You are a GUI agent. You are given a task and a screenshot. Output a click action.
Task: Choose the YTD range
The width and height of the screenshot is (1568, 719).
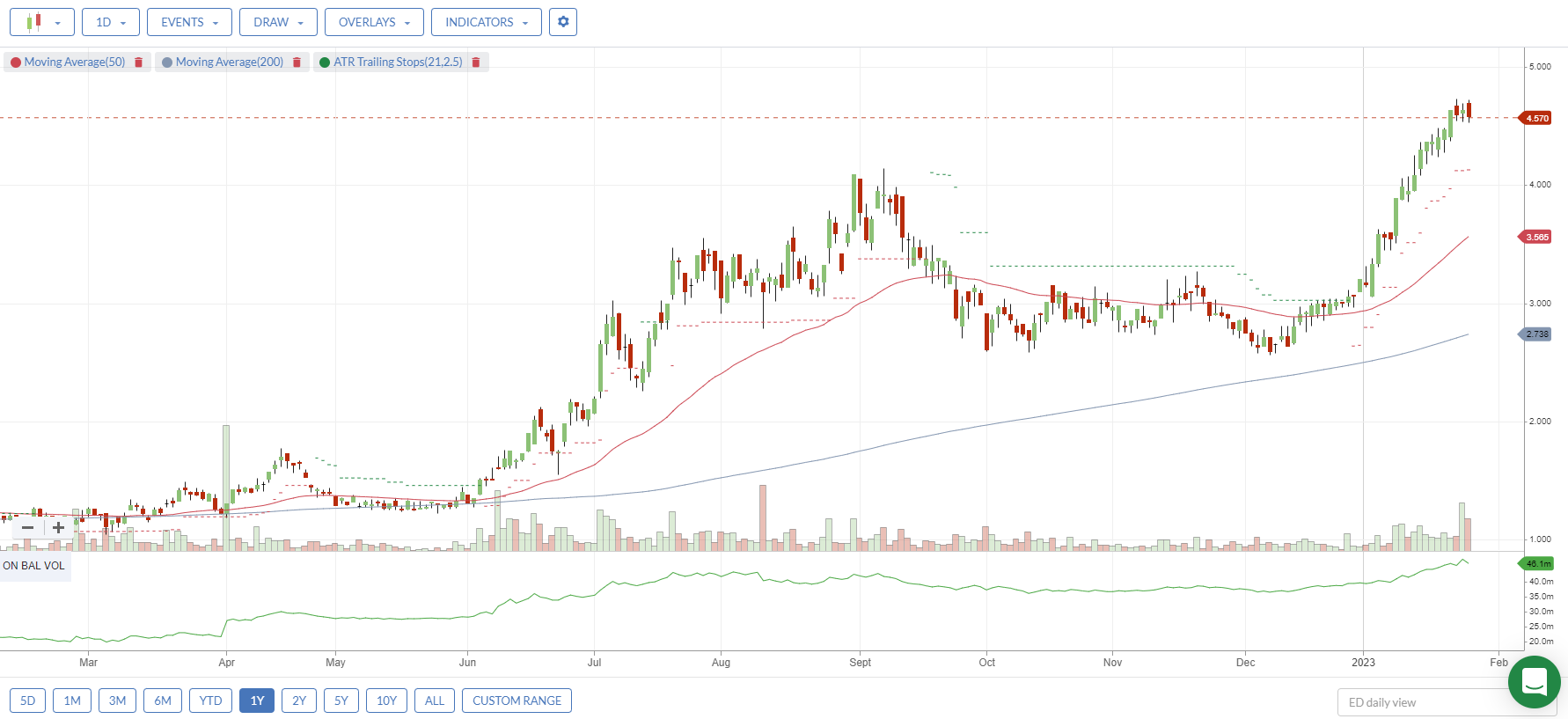click(x=210, y=701)
